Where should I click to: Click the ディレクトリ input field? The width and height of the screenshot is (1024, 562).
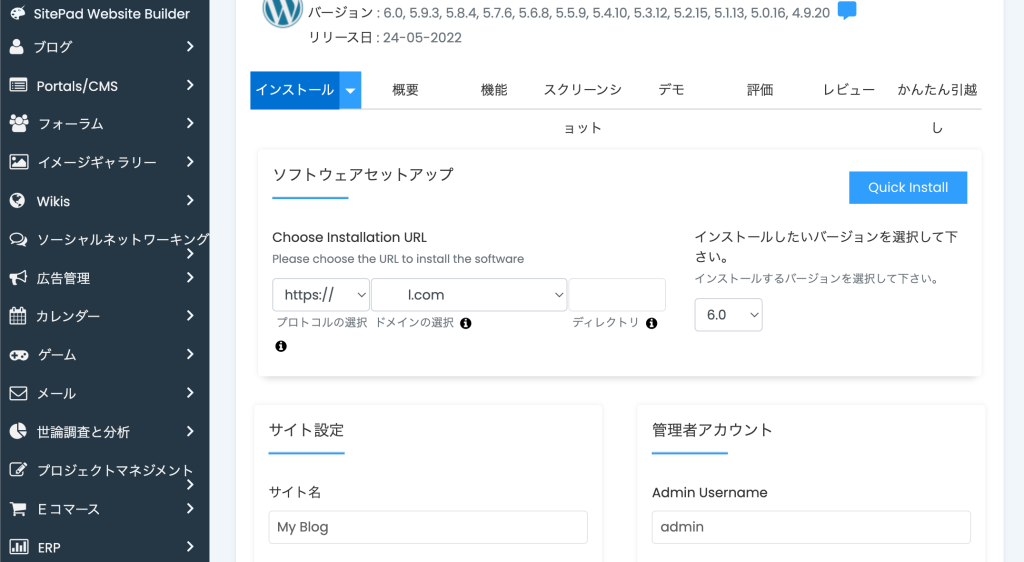617,294
